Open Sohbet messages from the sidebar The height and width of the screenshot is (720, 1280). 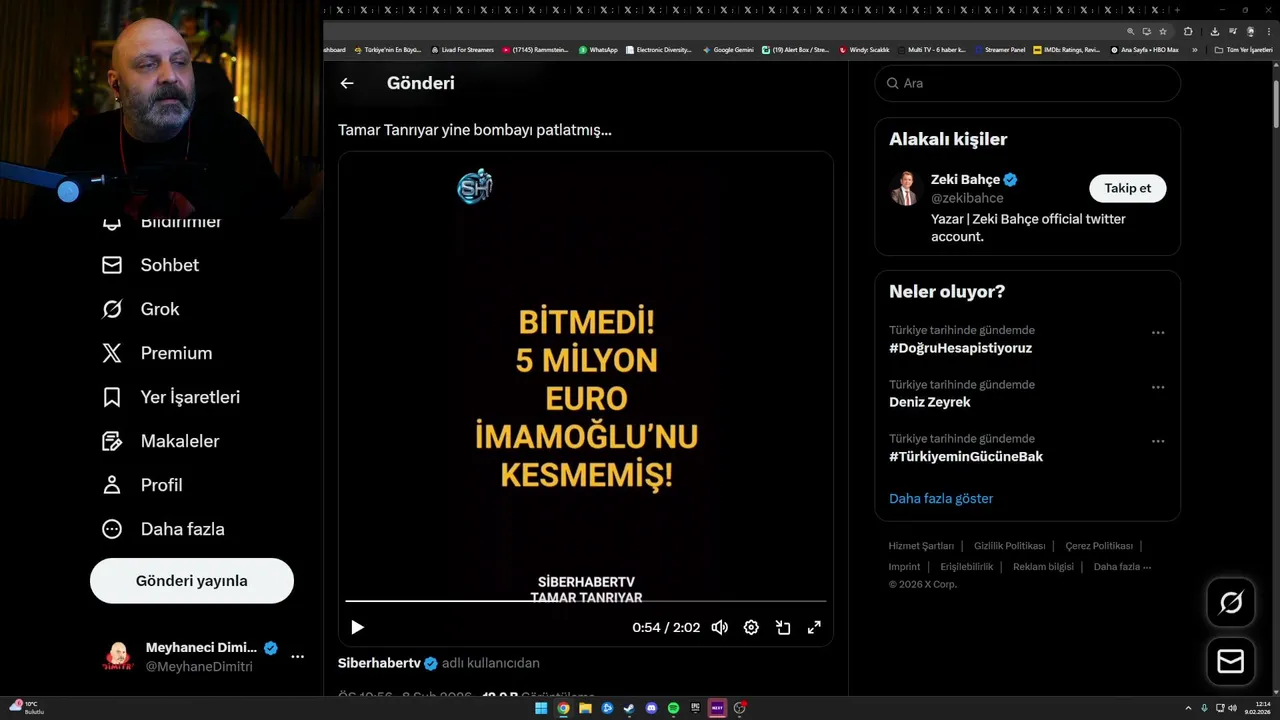pos(151,265)
